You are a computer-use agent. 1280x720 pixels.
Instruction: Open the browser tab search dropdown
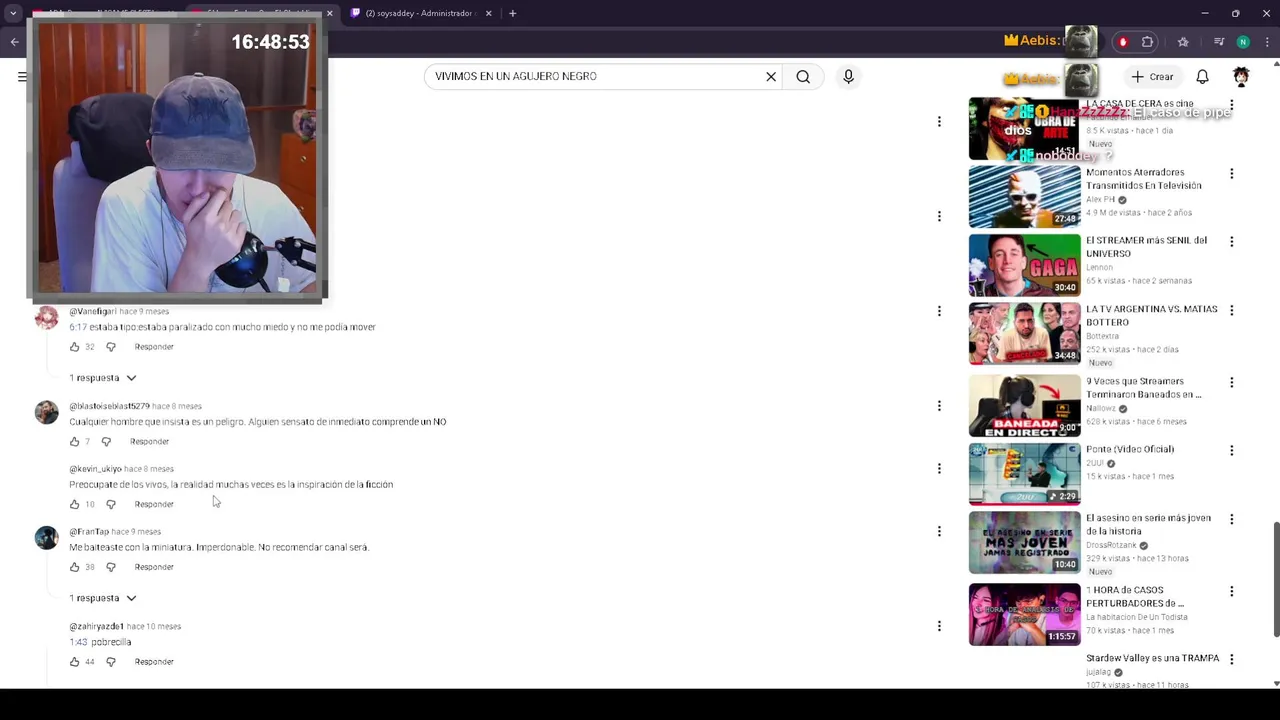tap(13, 13)
